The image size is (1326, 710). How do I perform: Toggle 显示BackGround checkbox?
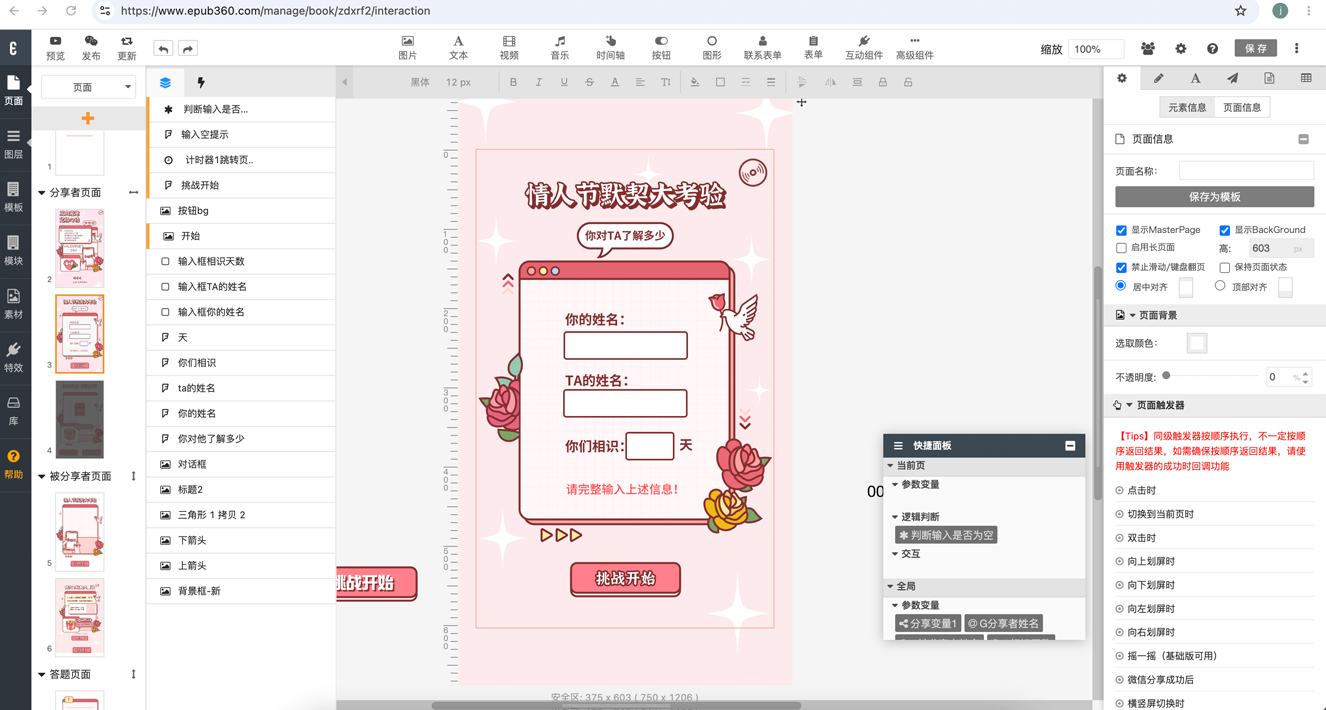[x=1224, y=230]
